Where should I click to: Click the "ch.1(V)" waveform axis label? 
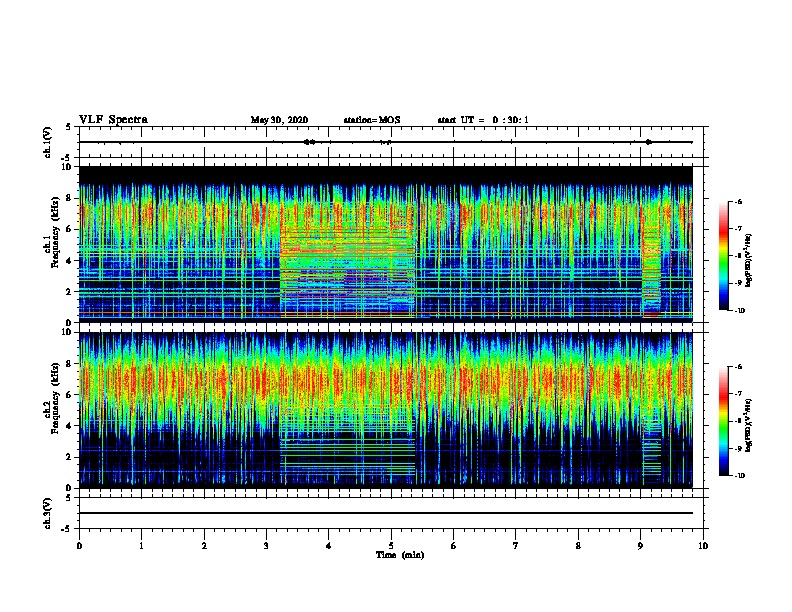(48, 142)
